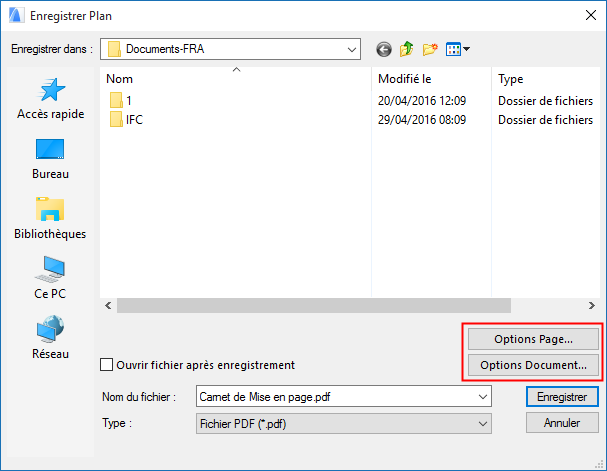Click the Enregistrer button

tap(561, 397)
